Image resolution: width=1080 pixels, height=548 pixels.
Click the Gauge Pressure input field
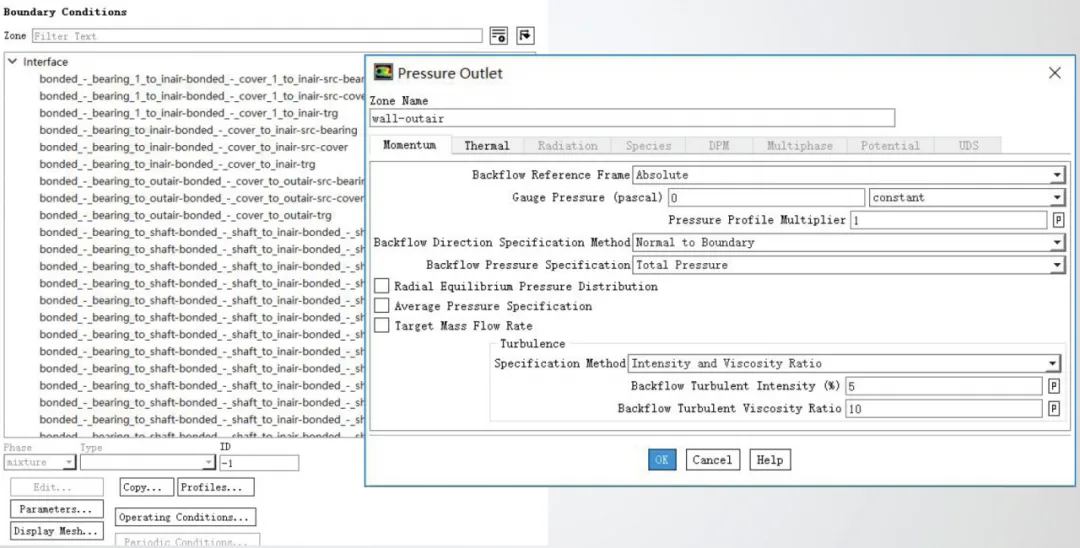click(x=766, y=198)
